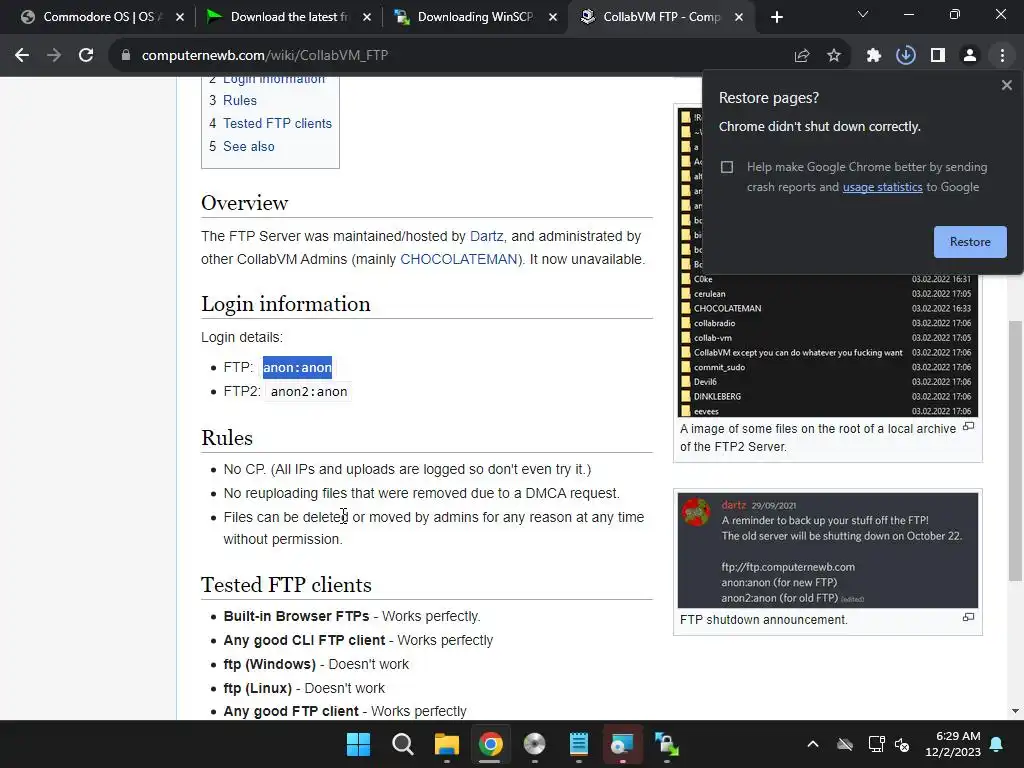The width and height of the screenshot is (1024, 768).
Task: Open the WinSCP installer taskbar icon
Action: tap(622, 744)
